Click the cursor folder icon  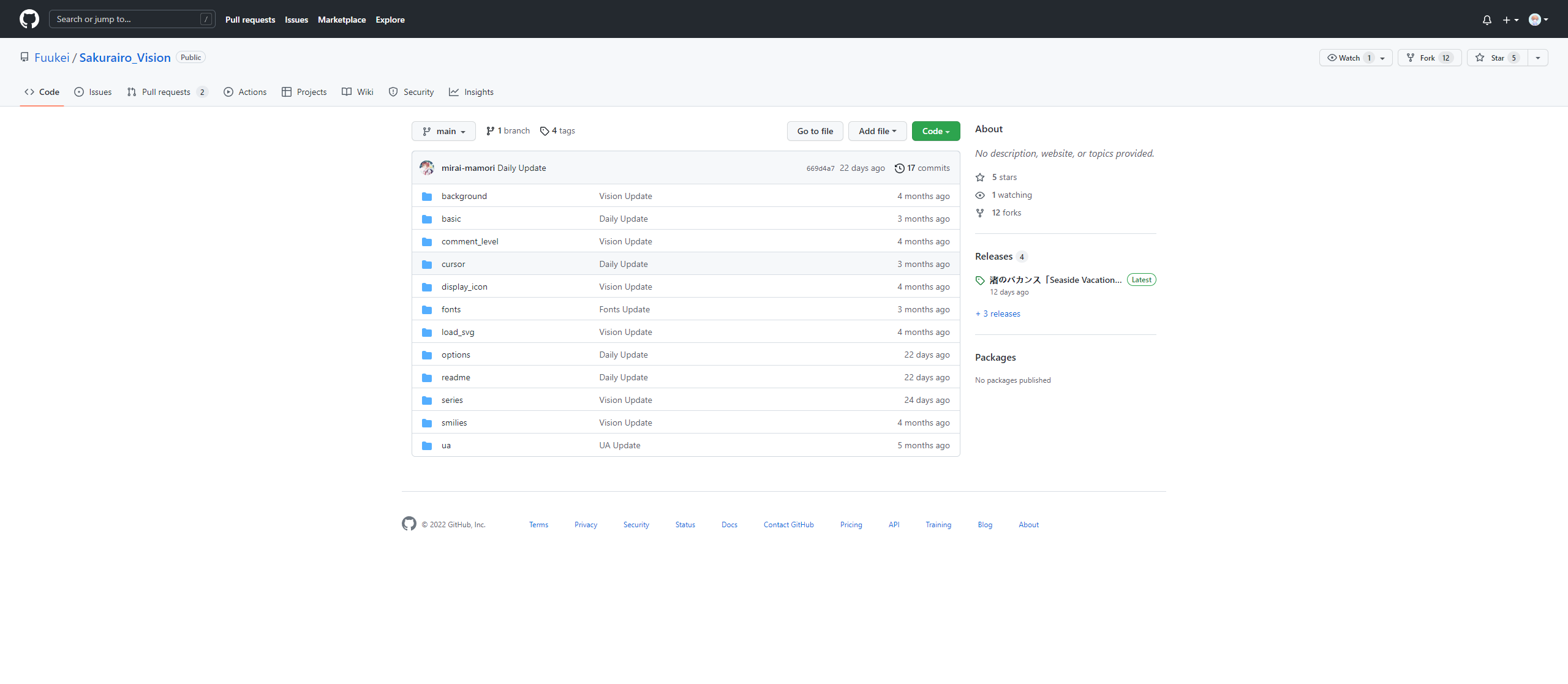pyautogui.click(x=427, y=265)
